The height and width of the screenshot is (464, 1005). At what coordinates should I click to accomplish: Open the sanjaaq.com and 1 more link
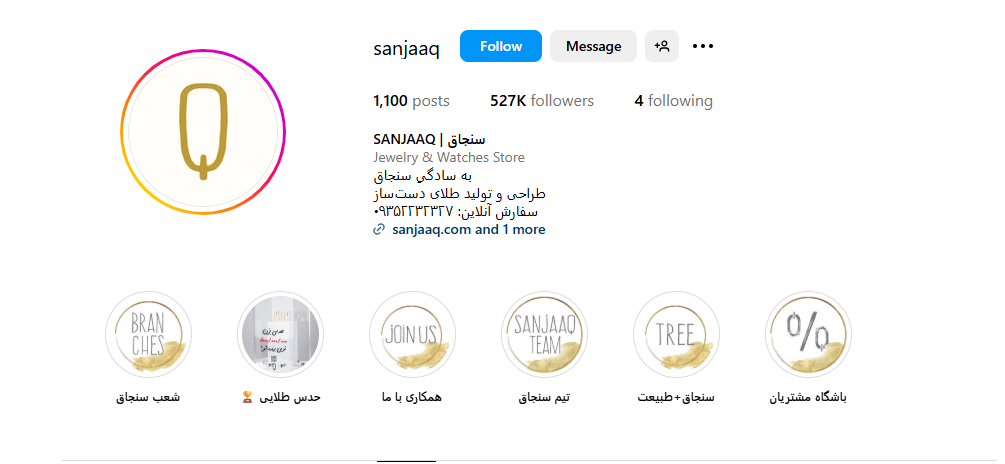tap(469, 229)
